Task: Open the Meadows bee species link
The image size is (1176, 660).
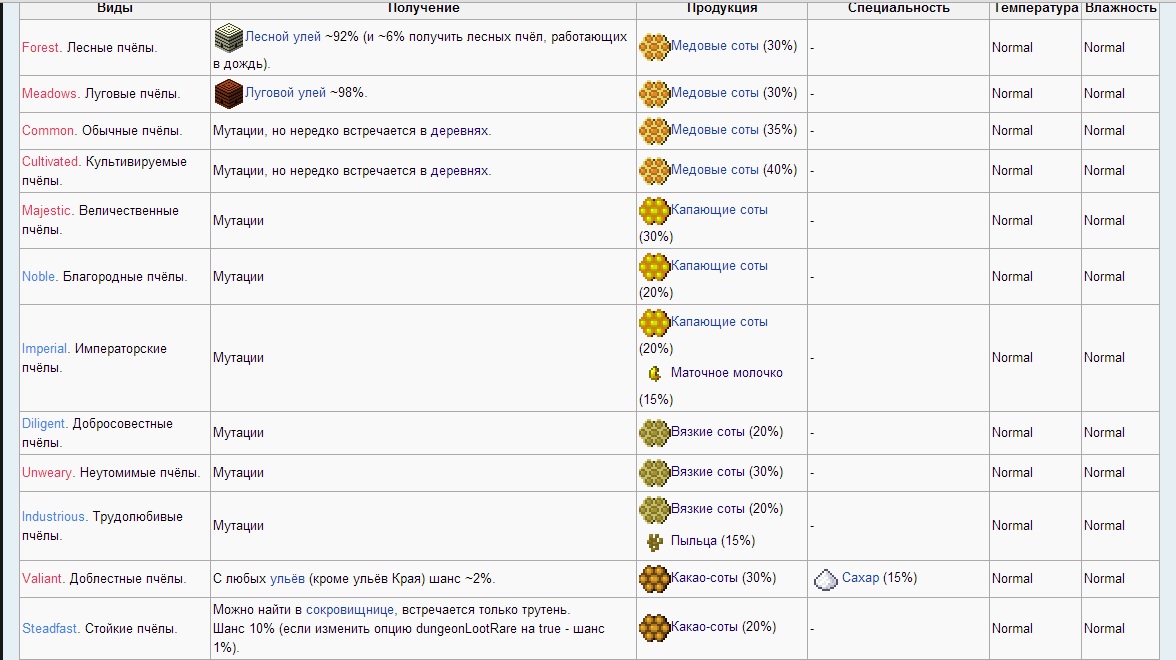Action: [x=49, y=93]
